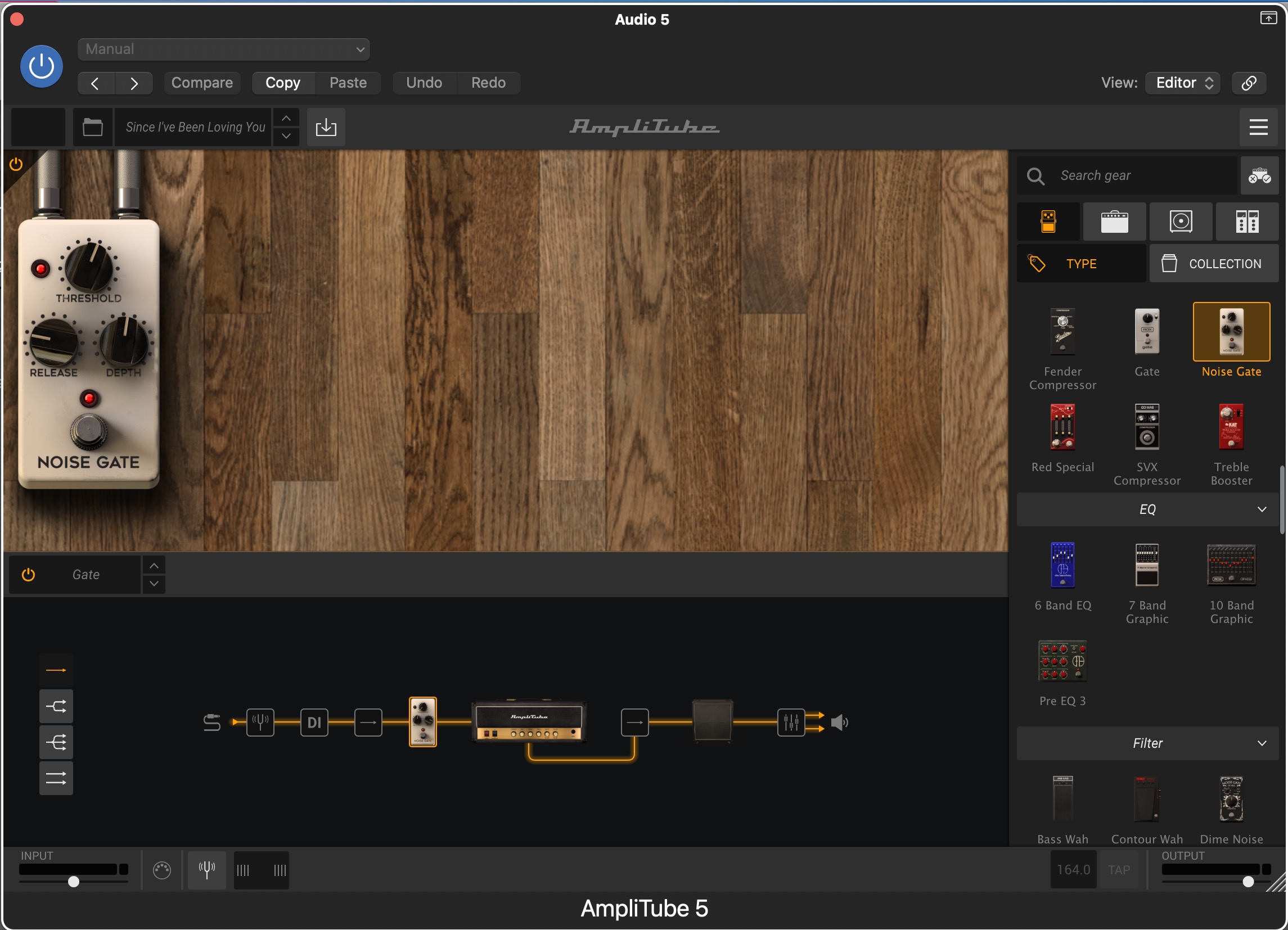Click the Gate slot down chevron
Screen dimensions: 1288x930
click(154, 584)
